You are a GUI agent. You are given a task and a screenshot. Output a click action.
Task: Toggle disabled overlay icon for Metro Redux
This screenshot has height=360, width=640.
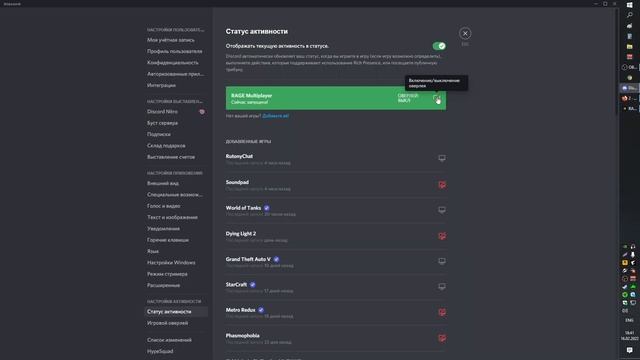(442, 312)
